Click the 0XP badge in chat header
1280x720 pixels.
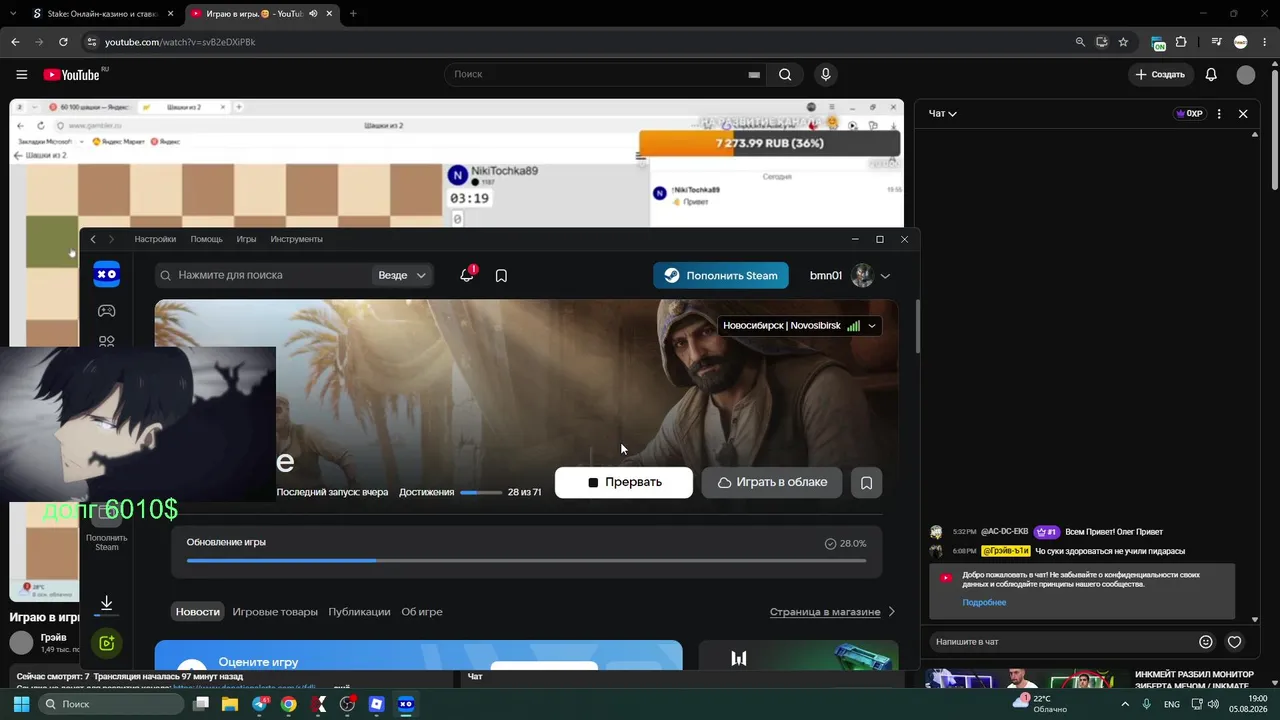point(1189,114)
